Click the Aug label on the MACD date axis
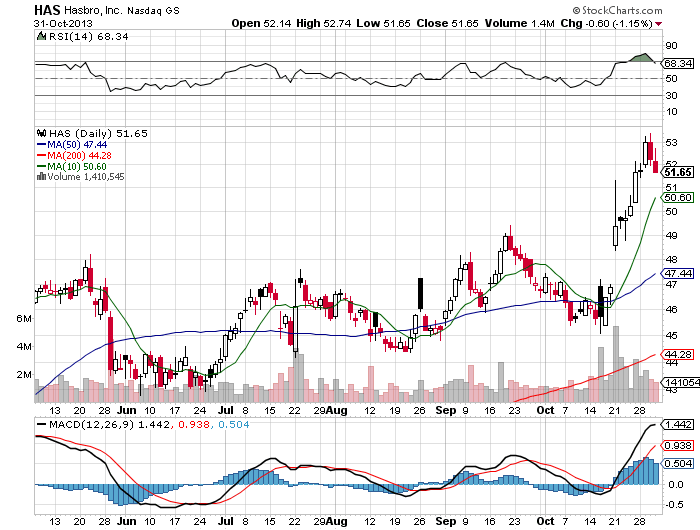This screenshot has height=530, width=700. [x=337, y=521]
